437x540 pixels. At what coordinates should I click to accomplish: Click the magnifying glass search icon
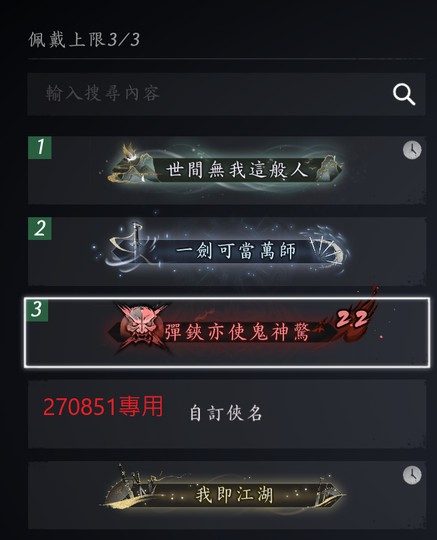pyautogui.click(x=404, y=94)
